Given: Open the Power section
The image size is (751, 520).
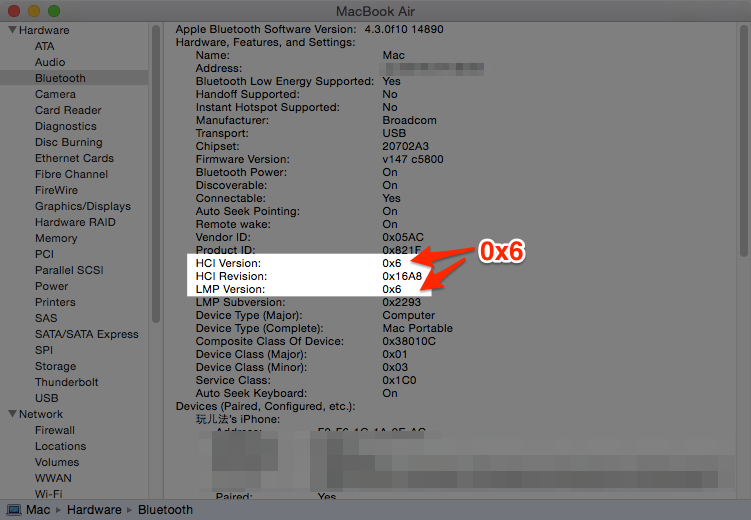Looking at the screenshot, I should [51, 286].
